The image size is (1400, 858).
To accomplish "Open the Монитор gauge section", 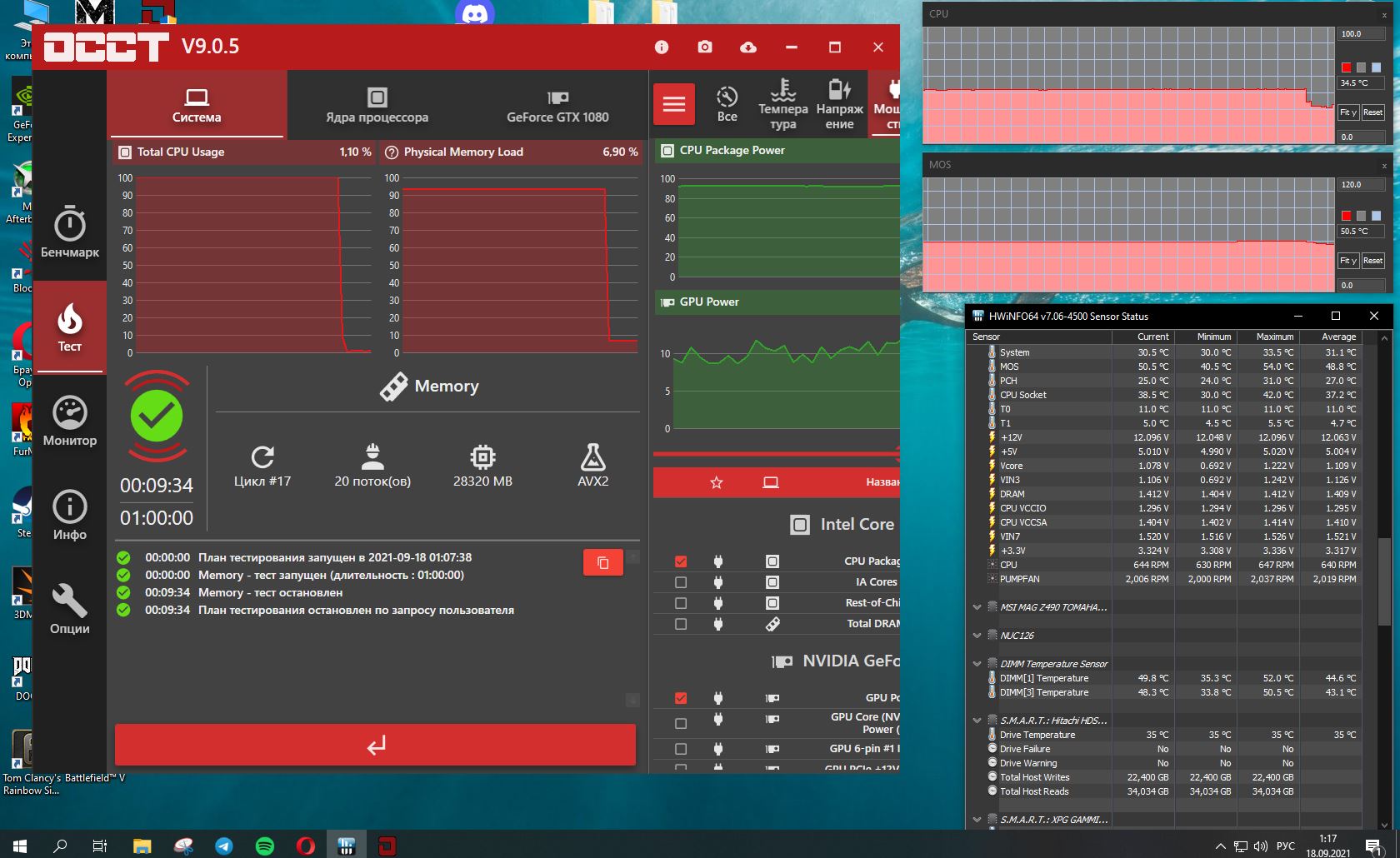I will (70, 421).
